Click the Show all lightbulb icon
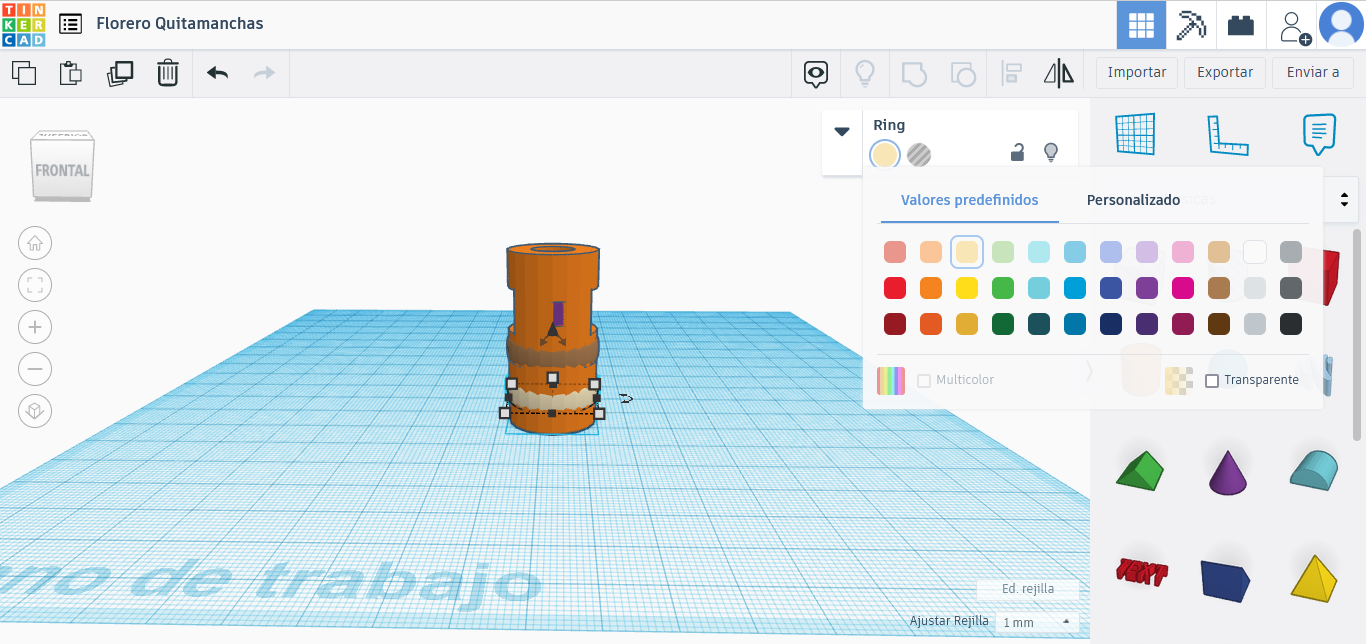The width and height of the screenshot is (1366, 644). click(864, 73)
